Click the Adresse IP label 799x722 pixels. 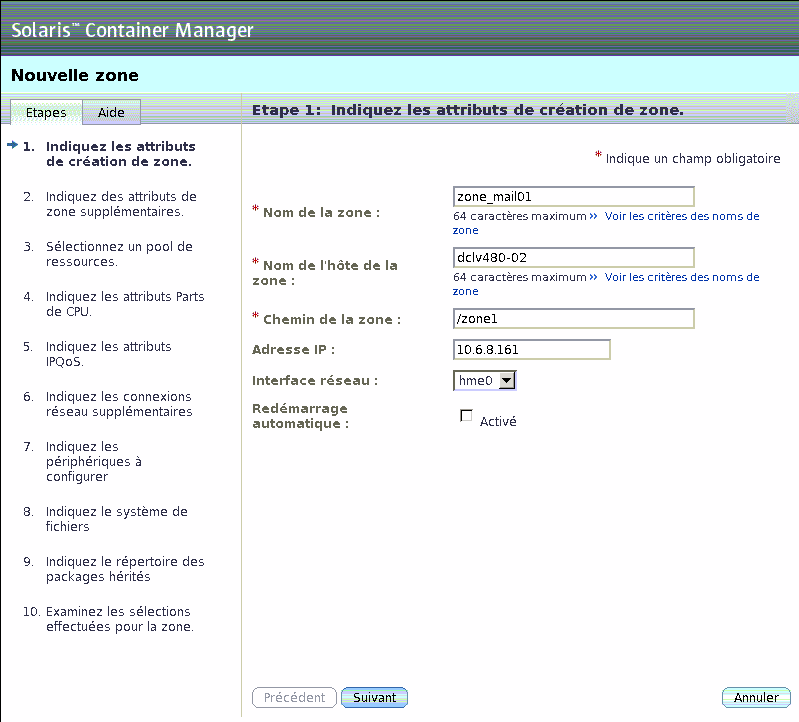(x=293, y=350)
